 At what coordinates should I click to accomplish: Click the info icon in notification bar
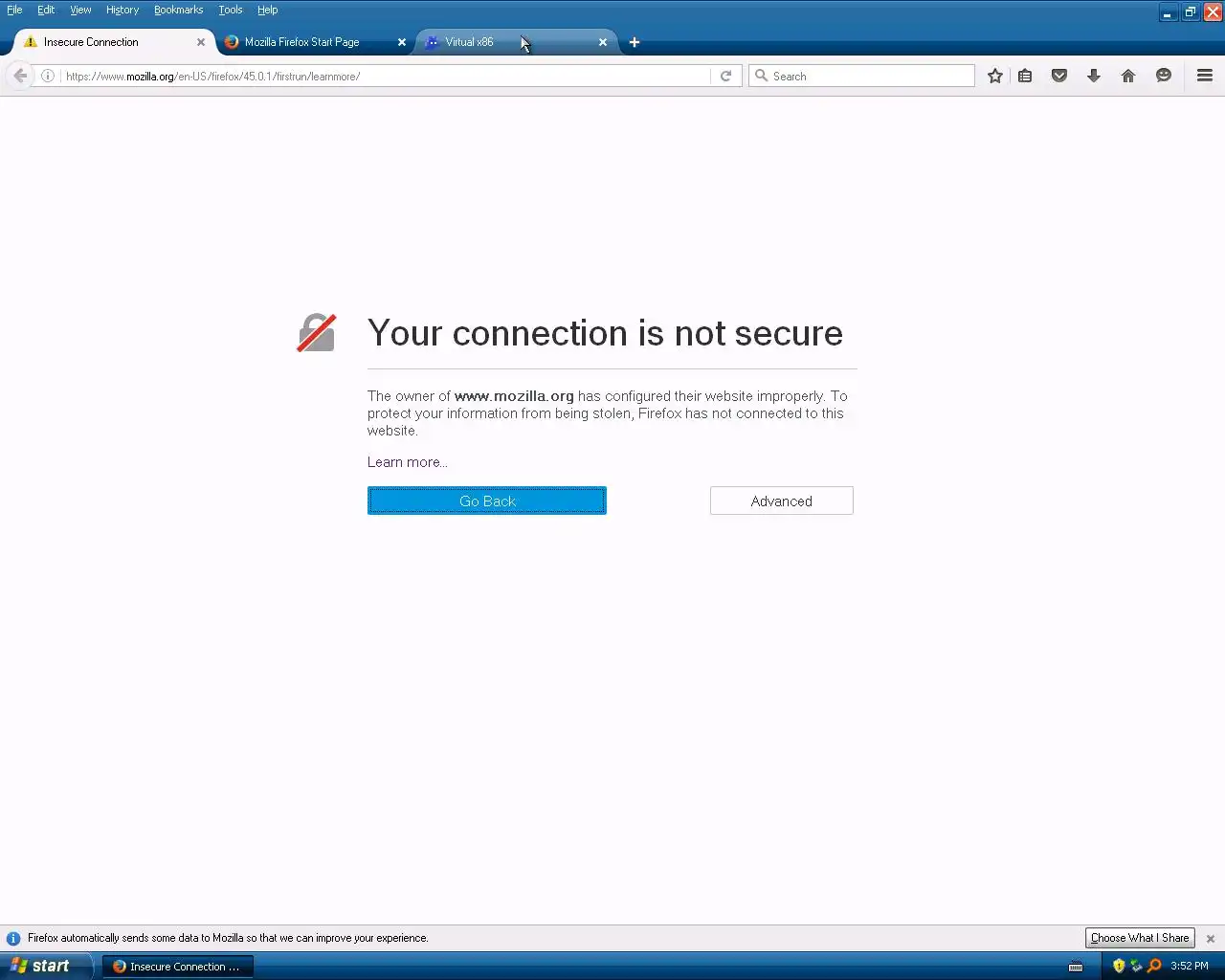coord(13,939)
